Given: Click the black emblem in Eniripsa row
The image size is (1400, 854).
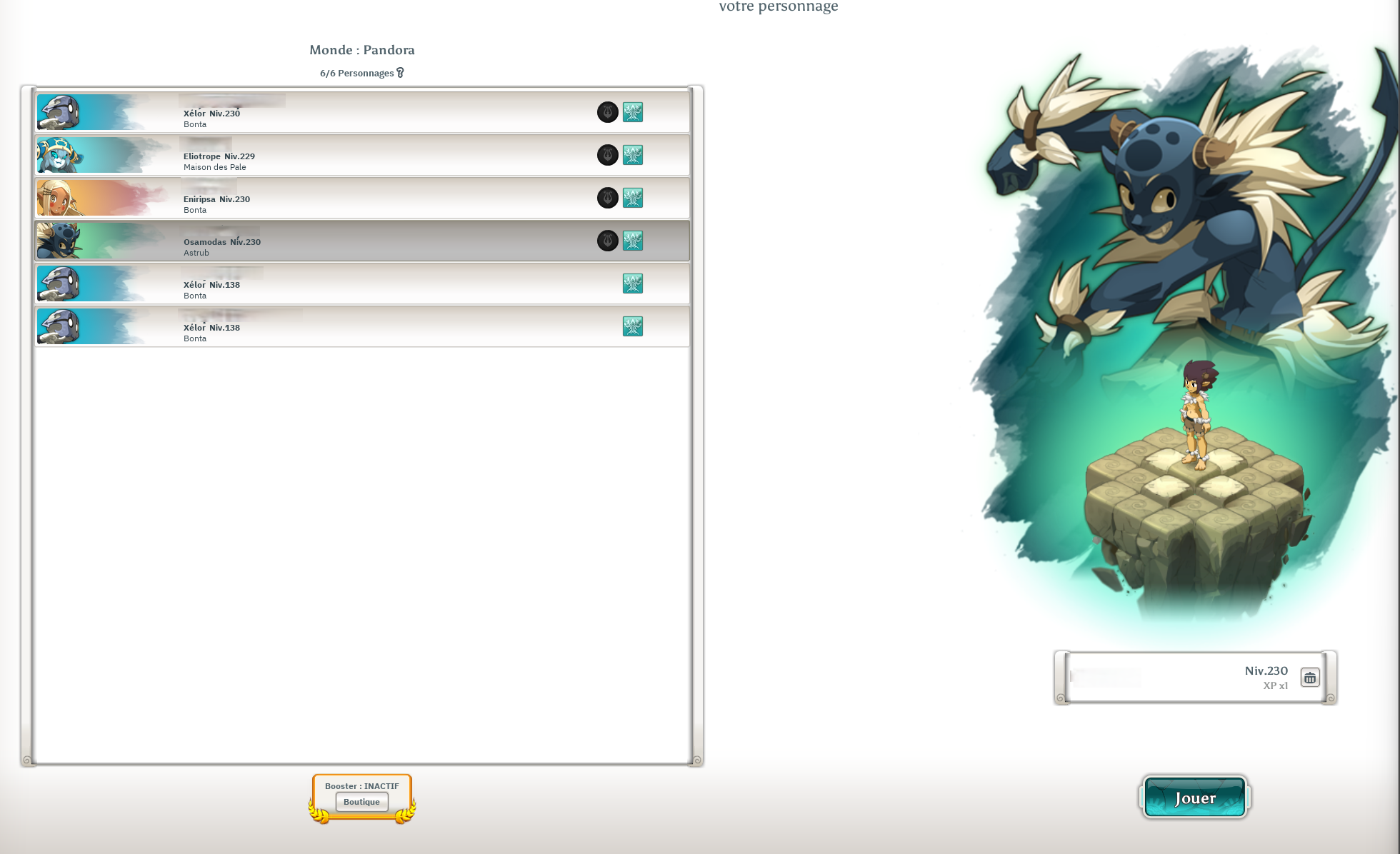Looking at the screenshot, I should coord(608,198).
